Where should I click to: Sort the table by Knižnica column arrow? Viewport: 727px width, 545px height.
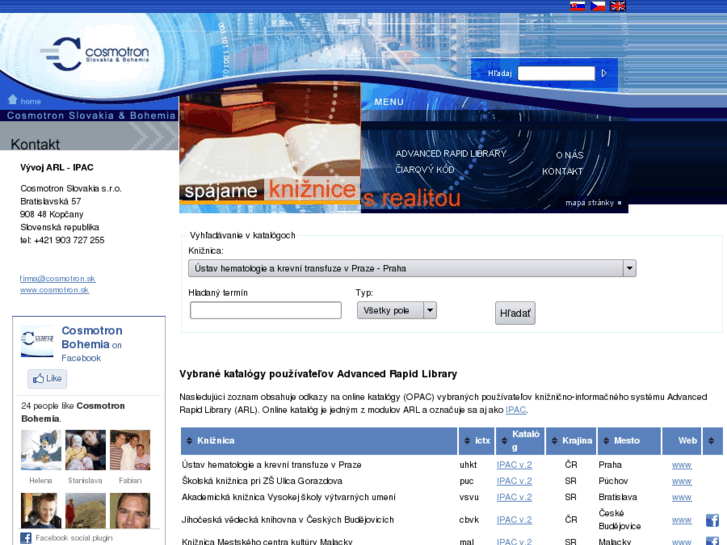pyautogui.click(x=189, y=441)
